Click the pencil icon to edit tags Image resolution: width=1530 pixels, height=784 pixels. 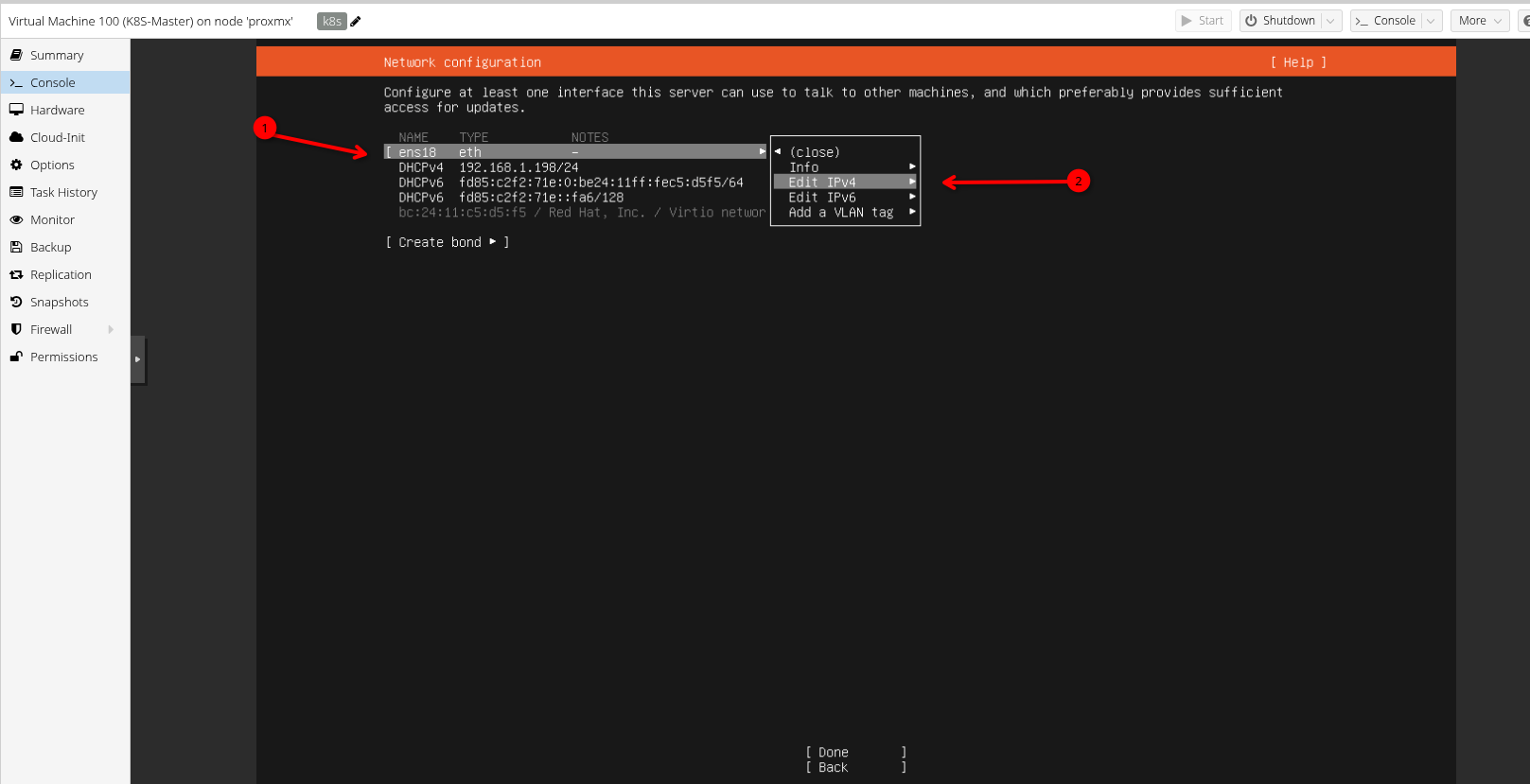coord(356,21)
